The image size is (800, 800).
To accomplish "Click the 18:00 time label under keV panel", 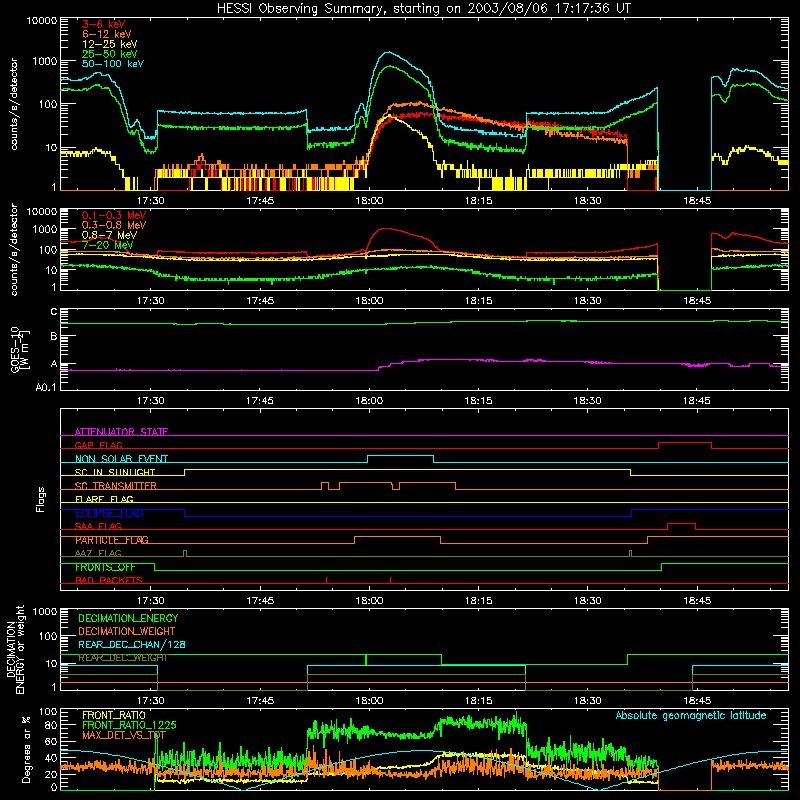I will (369, 201).
